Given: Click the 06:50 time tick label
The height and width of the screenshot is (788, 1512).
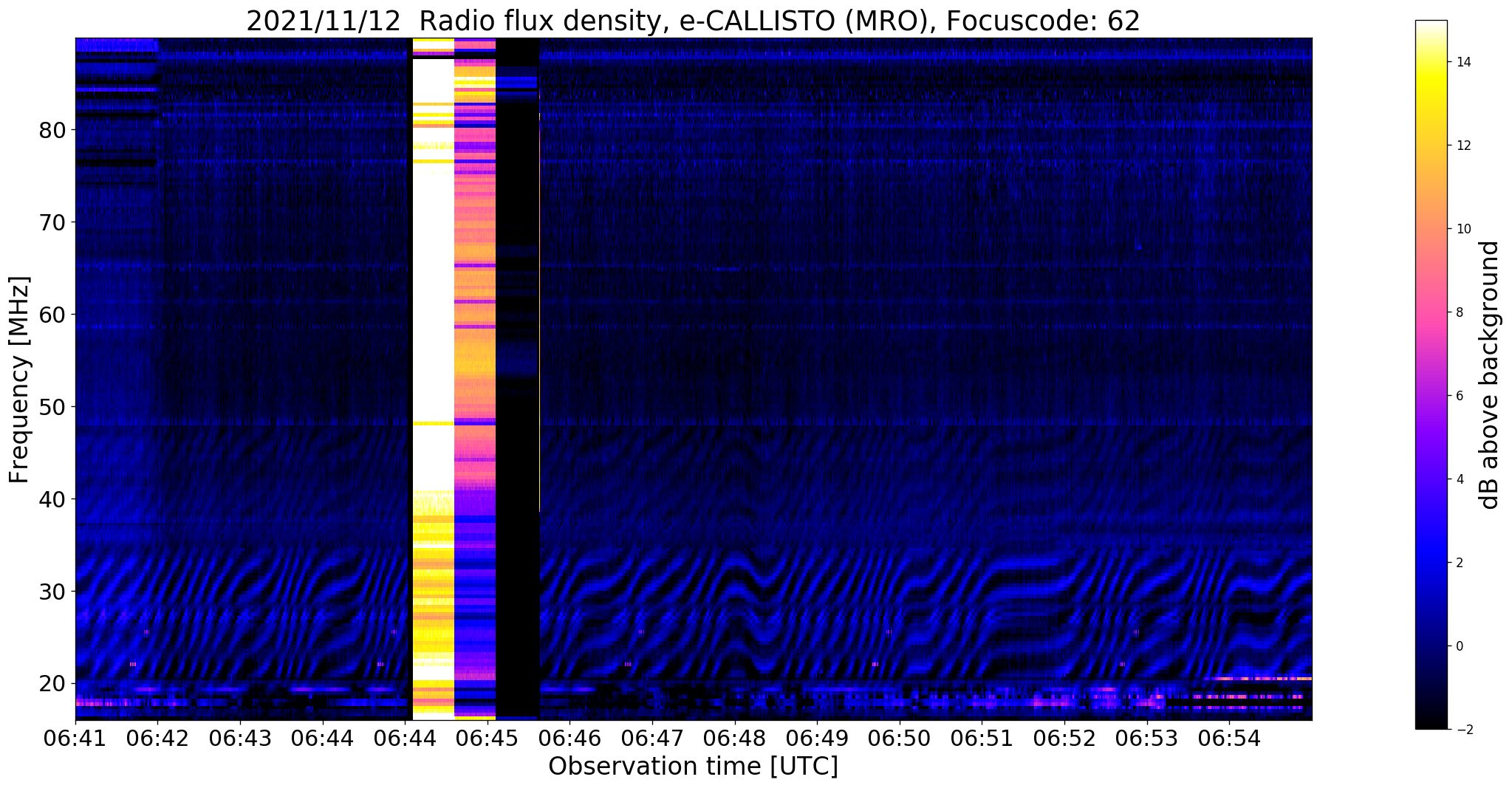Looking at the screenshot, I should (x=900, y=738).
